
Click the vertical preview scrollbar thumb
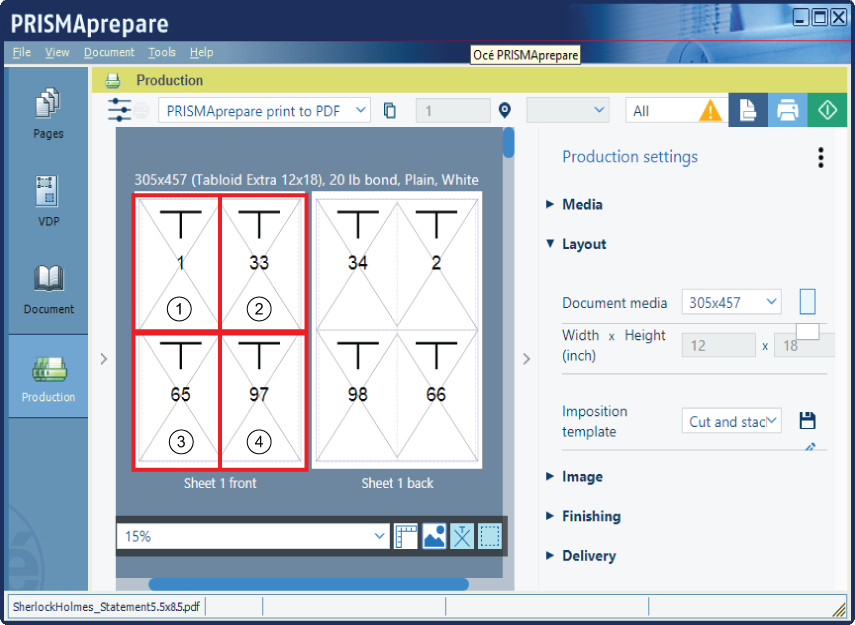(508, 143)
